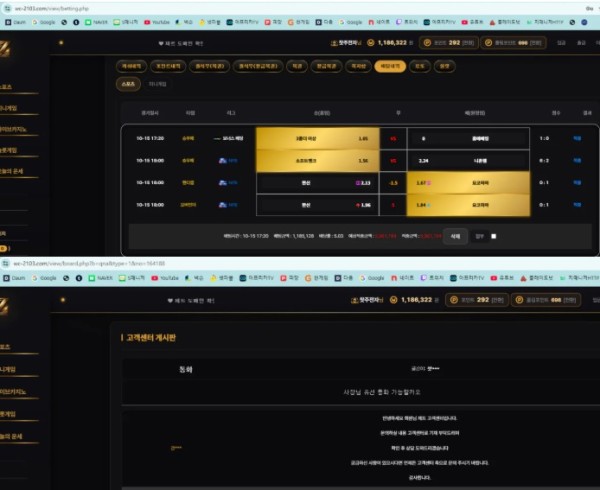Click the gold site logo in lower window

tap(5, 306)
